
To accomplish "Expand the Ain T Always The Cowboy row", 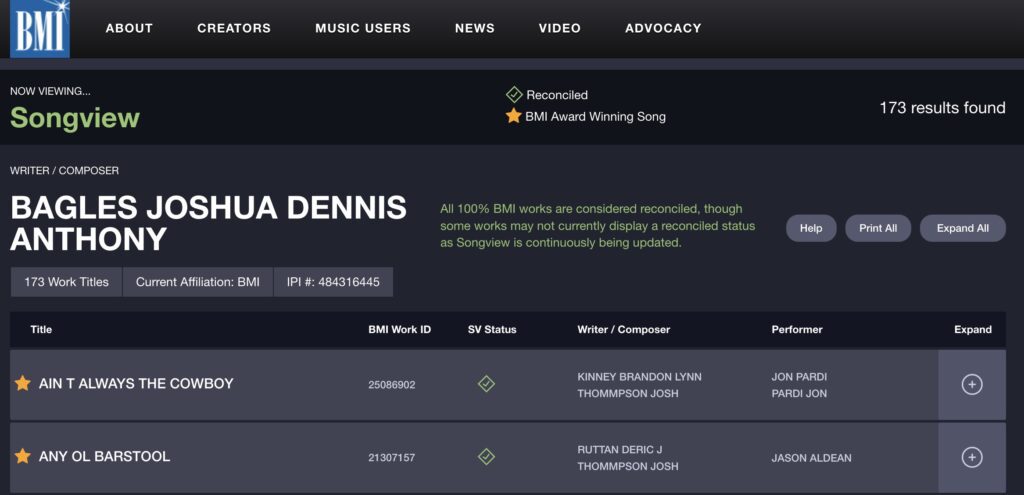I will point(972,385).
